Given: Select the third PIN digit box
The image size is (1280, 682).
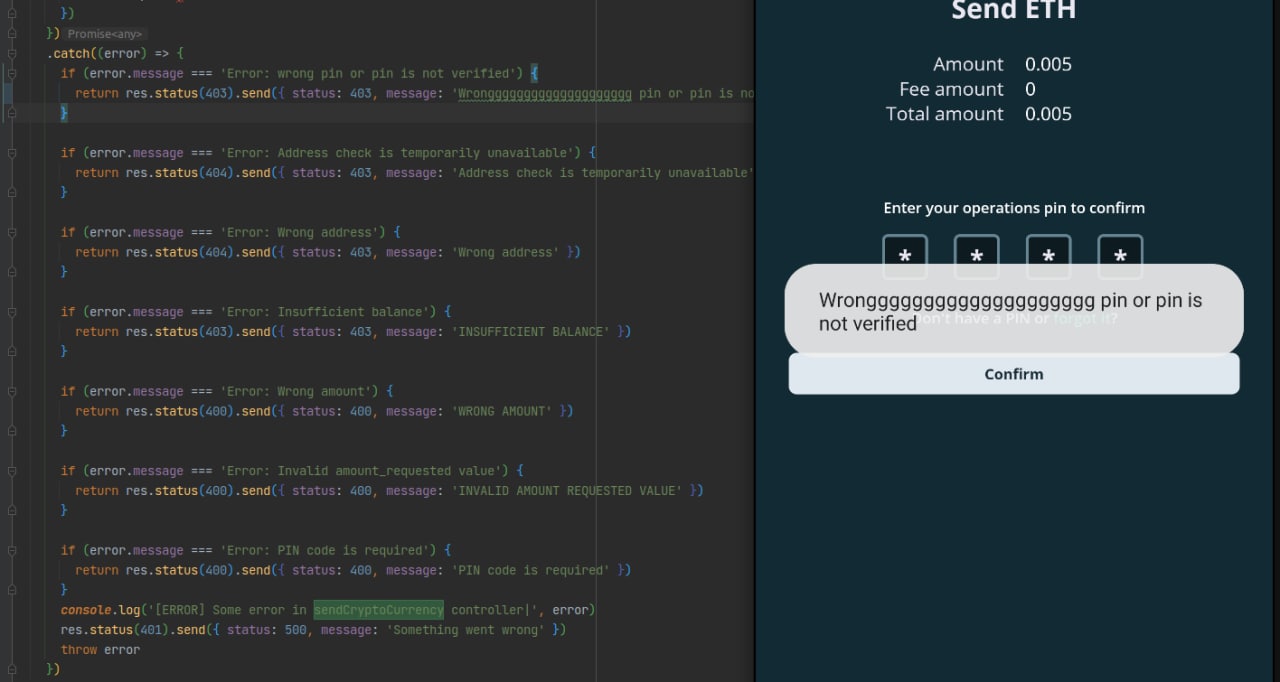Looking at the screenshot, I should coord(1049,257).
